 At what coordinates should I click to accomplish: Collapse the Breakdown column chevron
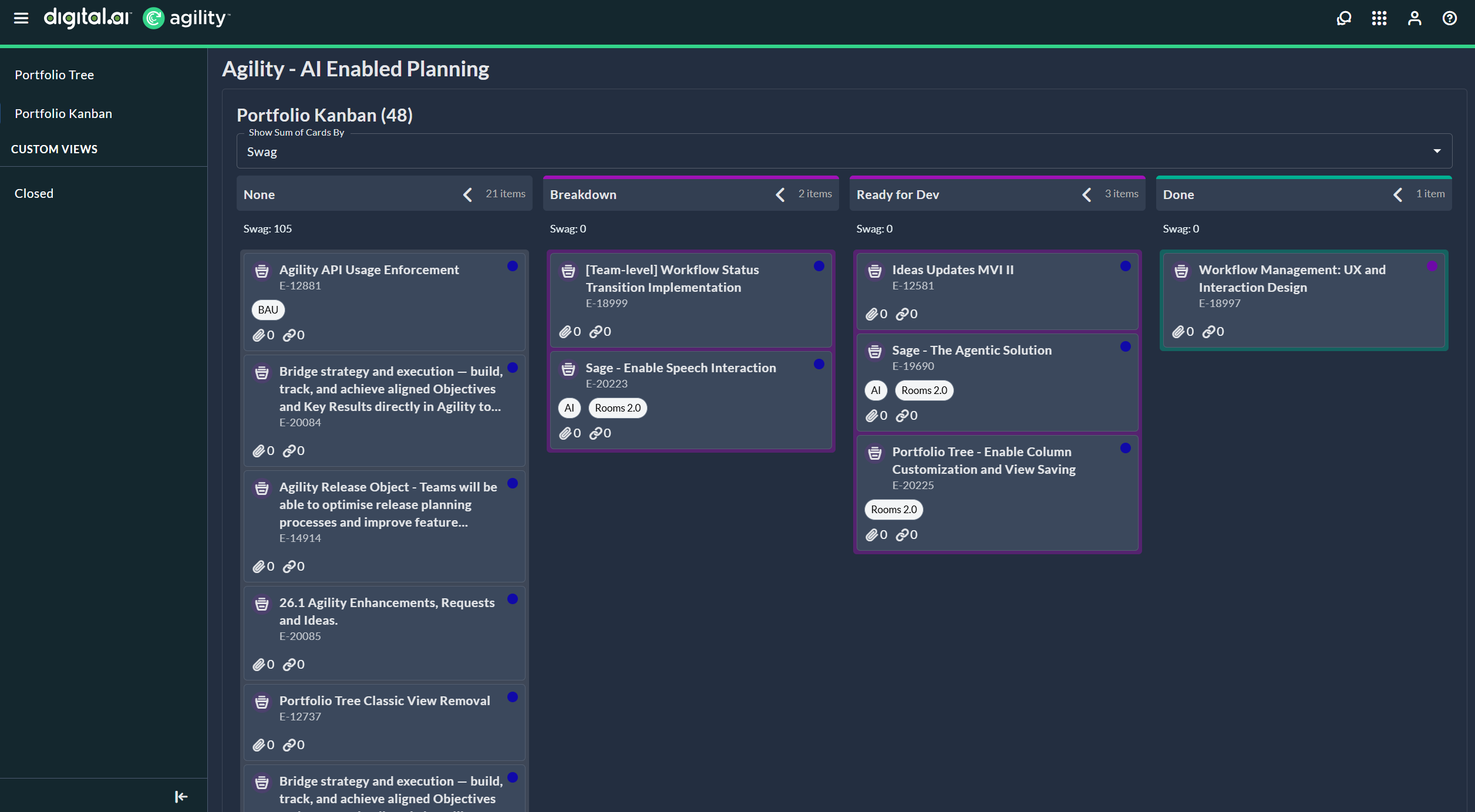(780, 194)
